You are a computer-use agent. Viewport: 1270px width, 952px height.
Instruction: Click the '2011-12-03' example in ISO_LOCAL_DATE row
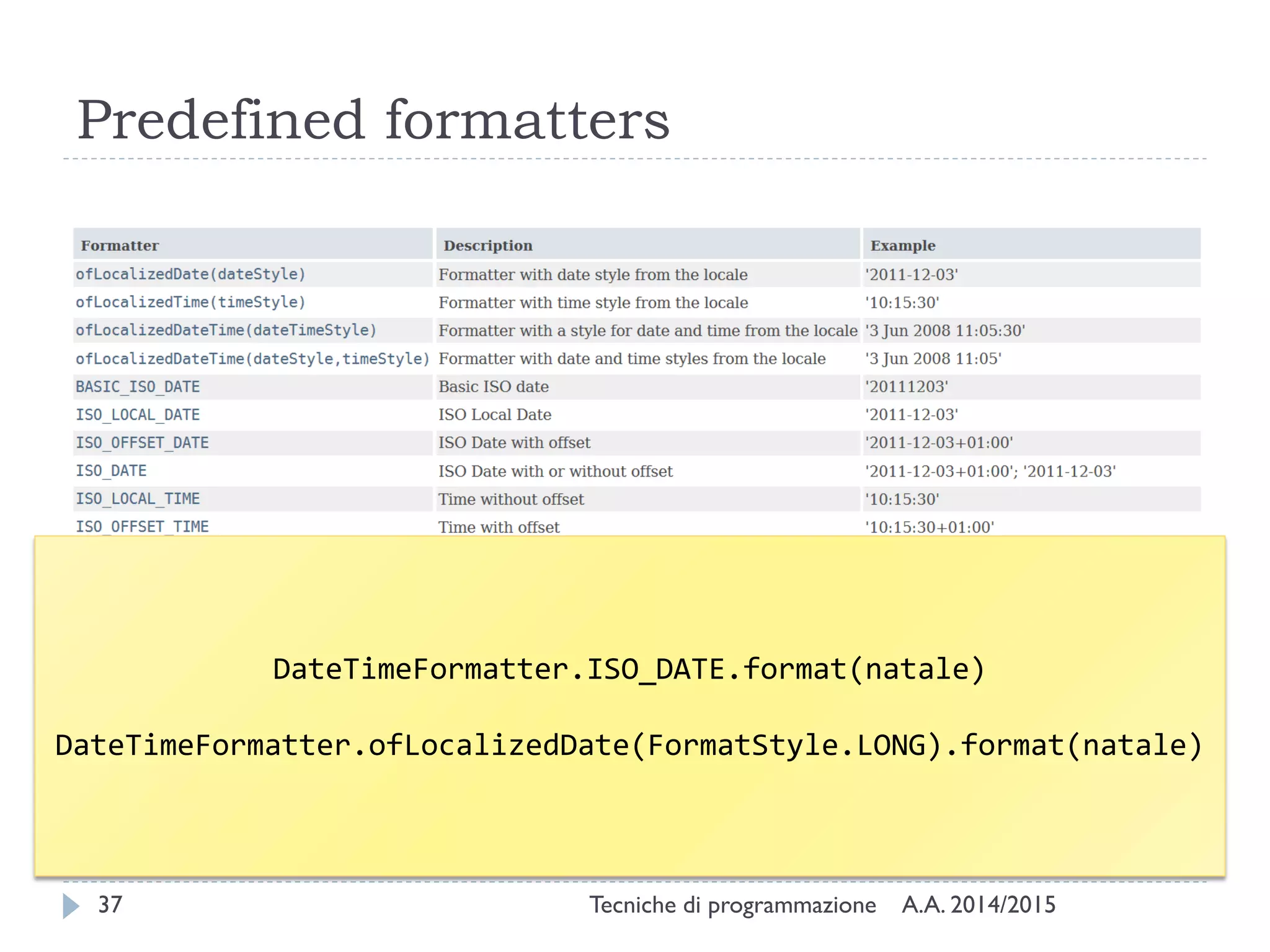[912, 415]
